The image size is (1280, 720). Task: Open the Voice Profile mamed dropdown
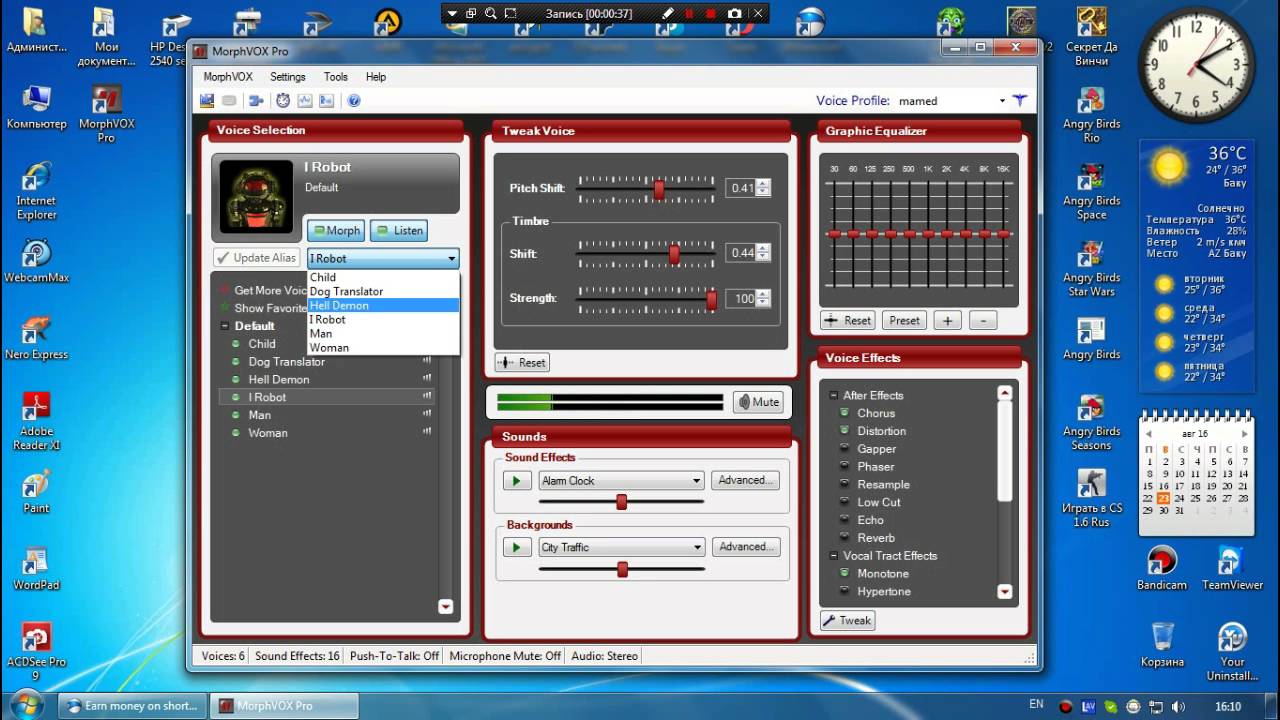[1002, 101]
